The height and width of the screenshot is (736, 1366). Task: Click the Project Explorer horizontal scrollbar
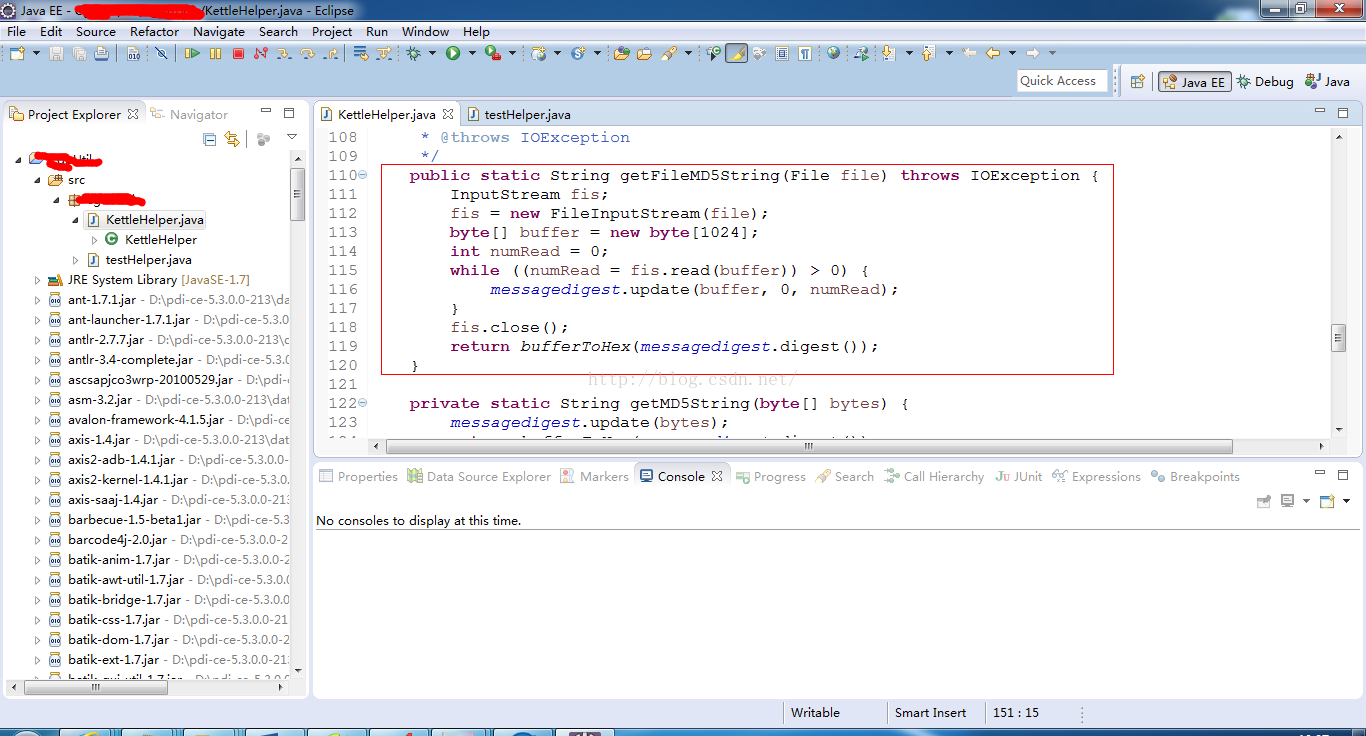tap(95, 687)
